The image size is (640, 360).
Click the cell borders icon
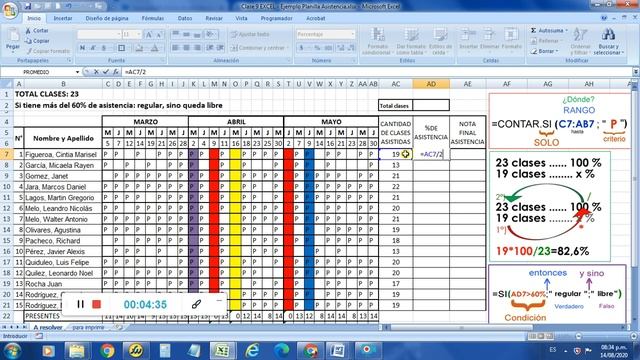pyautogui.click(x=122, y=48)
